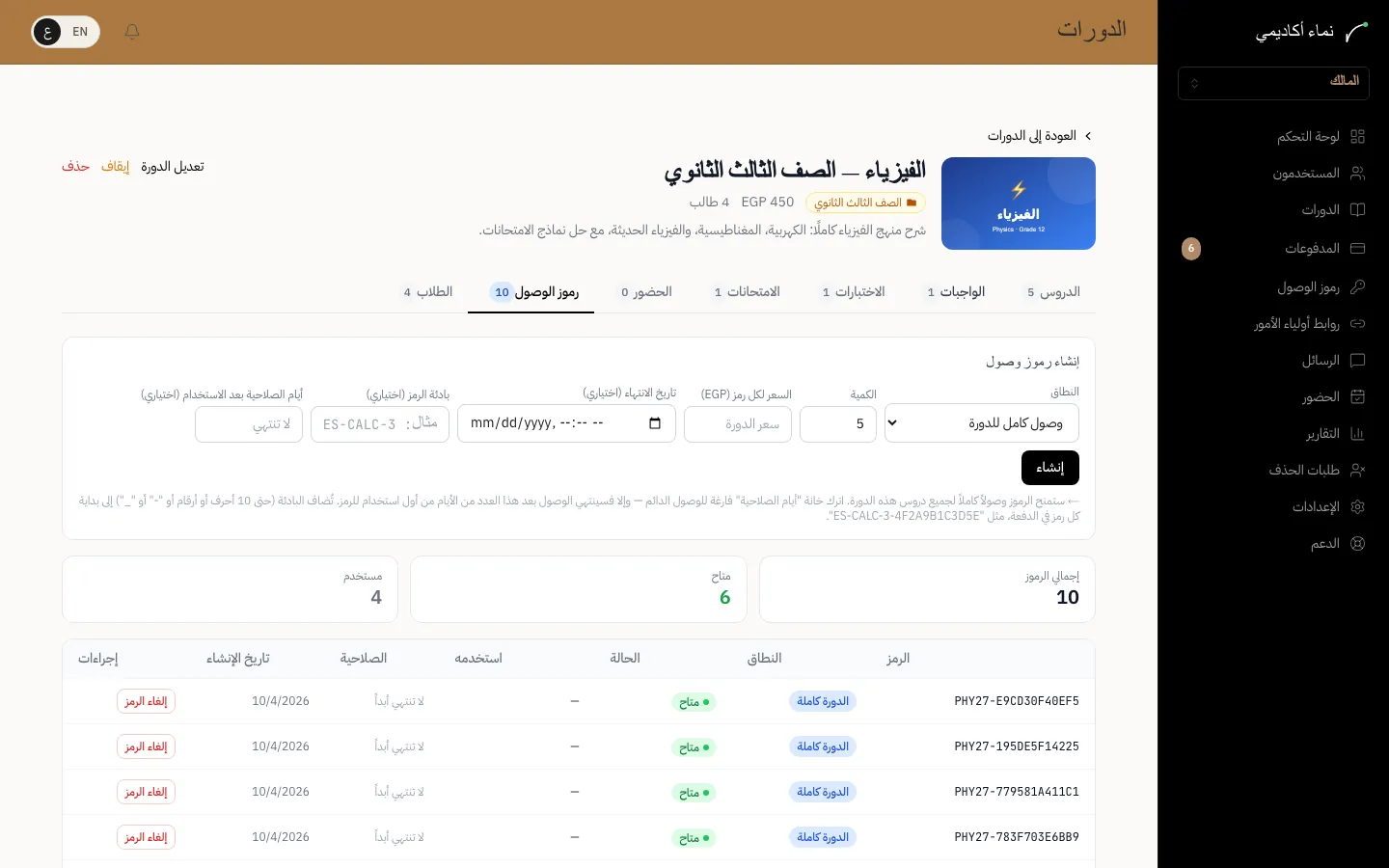
Task: Click the expiry date input field
Action: pyautogui.click(x=566, y=423)
